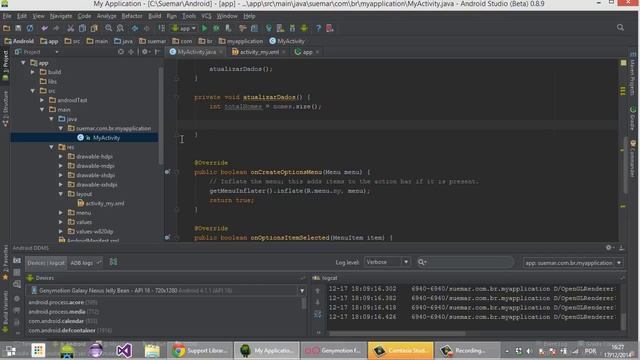This screenshot has width=640, height=360.
Task: Click the Attach debugger icon
Action: point(228,28)
